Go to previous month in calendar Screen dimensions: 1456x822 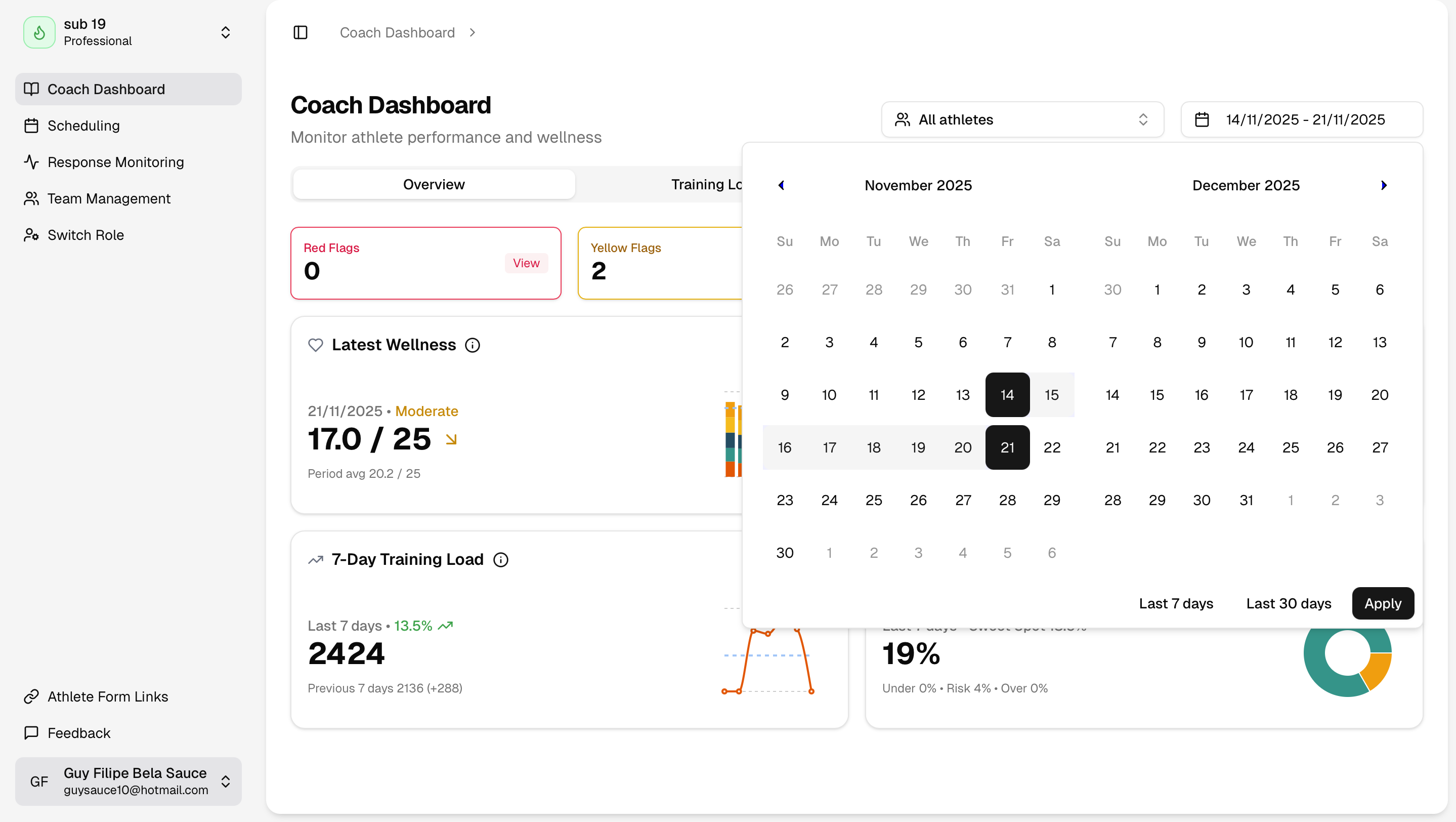(781, 185)
